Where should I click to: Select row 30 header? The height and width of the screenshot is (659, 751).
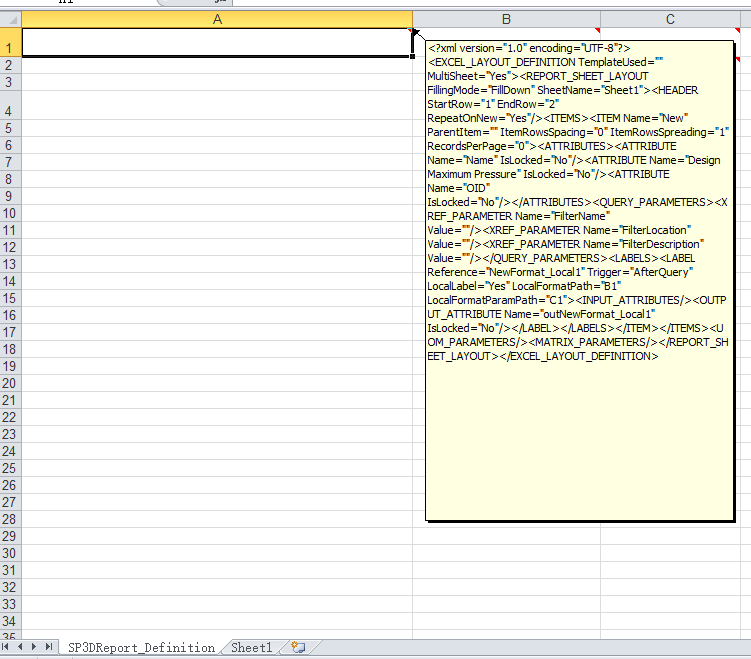11,553
